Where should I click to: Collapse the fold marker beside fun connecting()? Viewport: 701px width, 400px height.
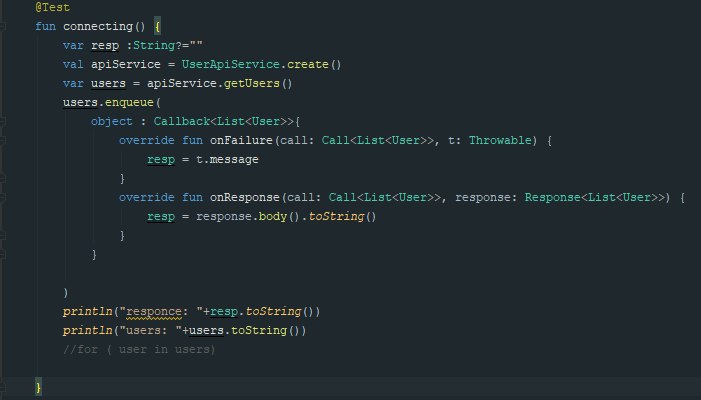tap(3, 26)
